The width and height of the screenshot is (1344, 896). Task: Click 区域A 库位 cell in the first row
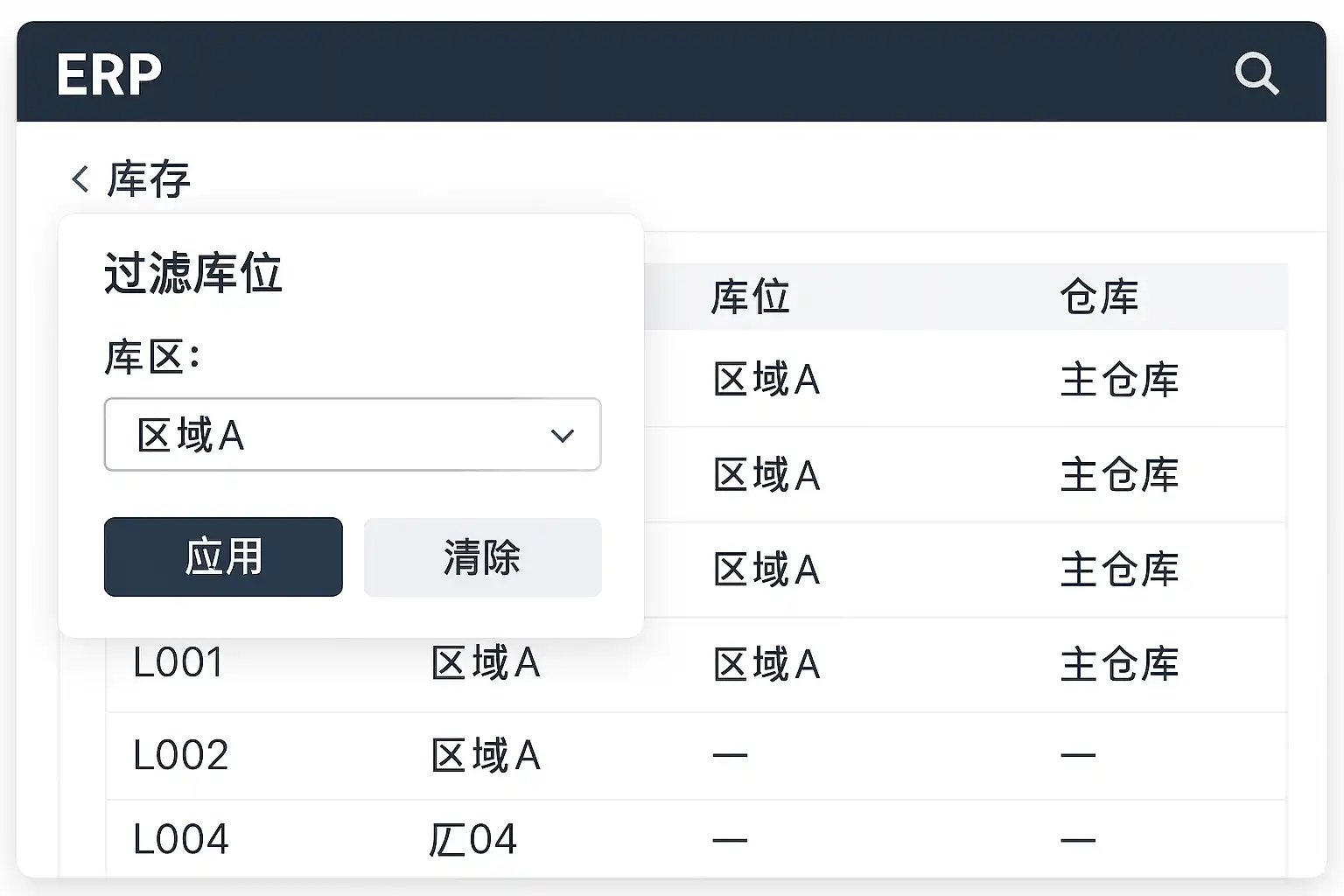coord(766,380)
